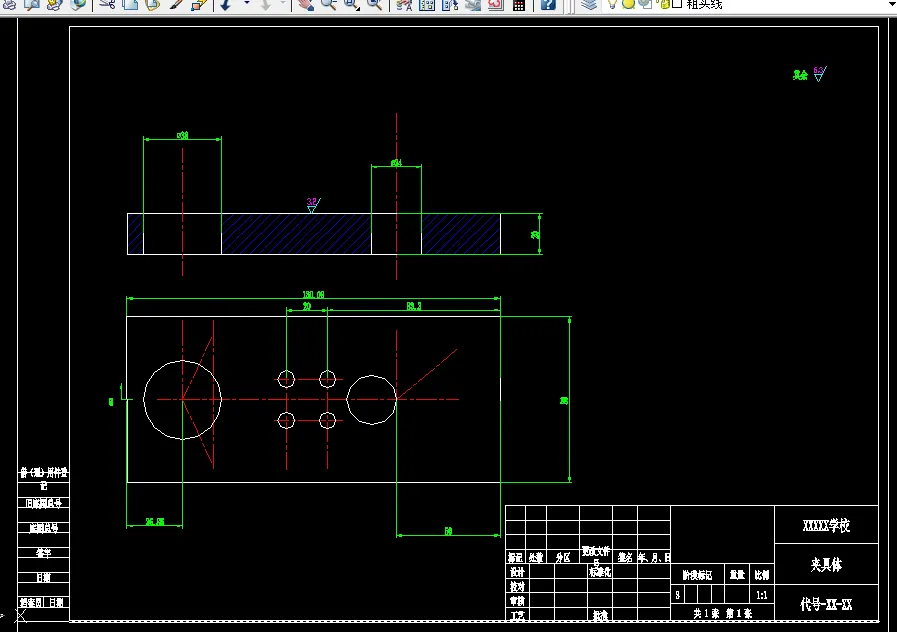The width and height of the screenshot is (897, 632).
Task: Click the Copy to clipboard icon
Action: point(130,5)
